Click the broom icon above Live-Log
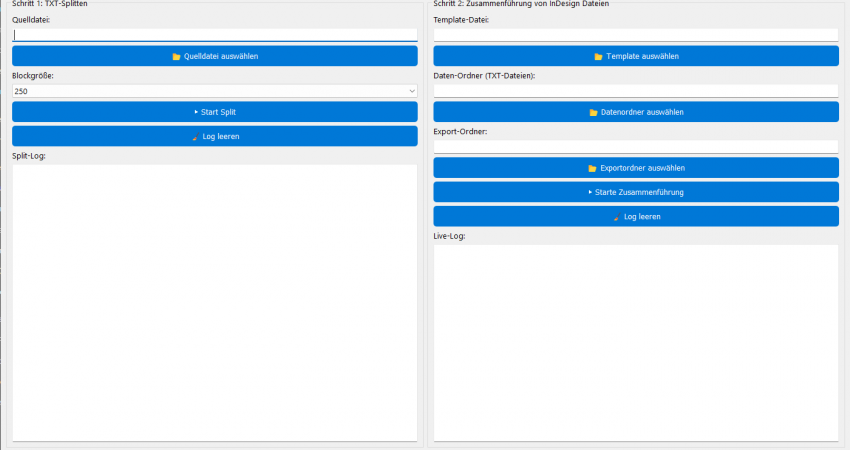Screen dimensions: 850x450 pos(616,217)
